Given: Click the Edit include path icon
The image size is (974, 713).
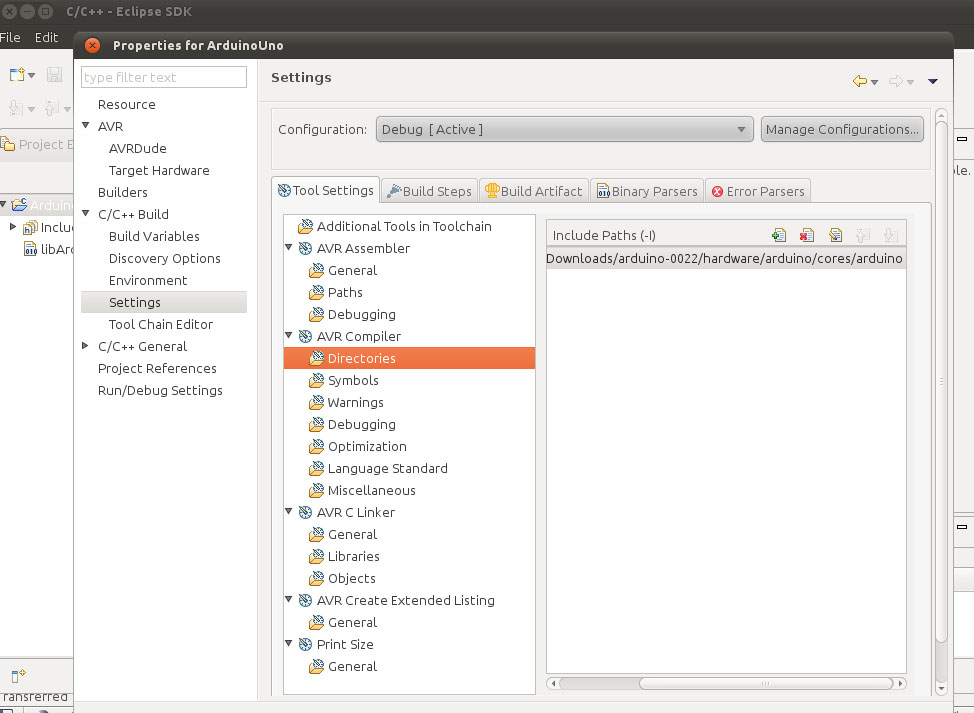Looking at the screenshot, I should (835, 236).
